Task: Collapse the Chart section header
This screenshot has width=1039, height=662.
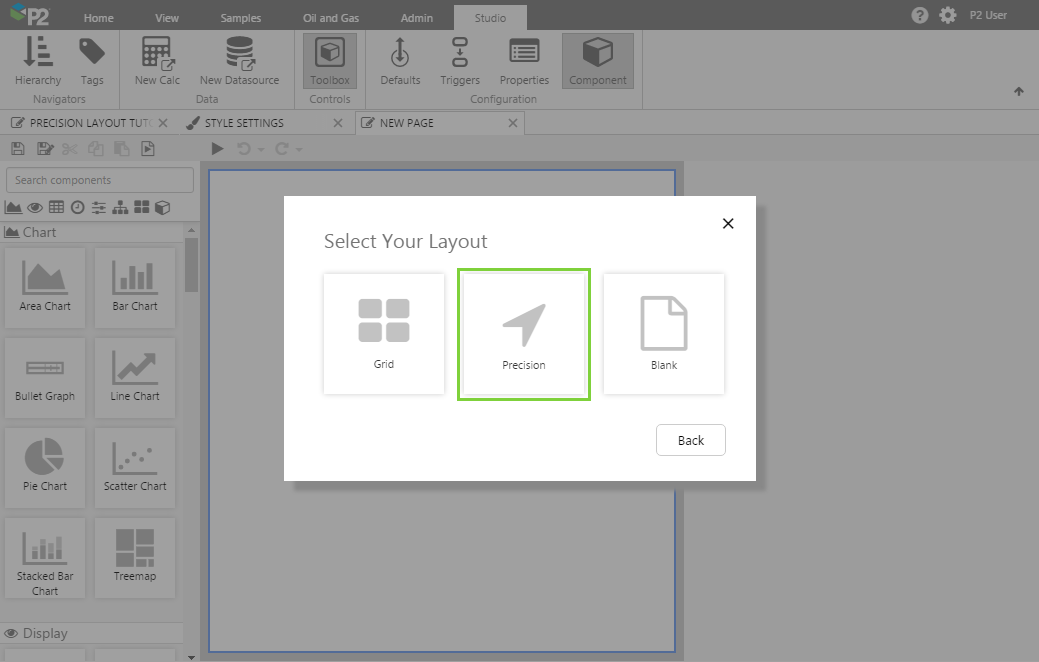Action: (40, 232)
